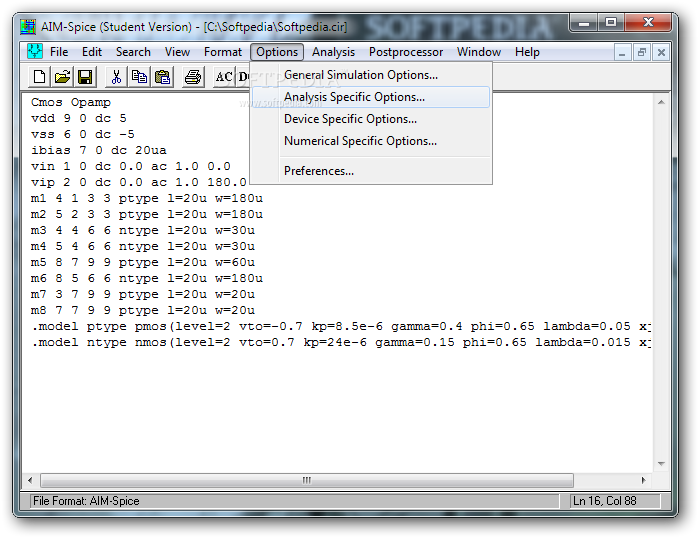Click the horizontal scrollbar left arrow
Screen dimensions: 699x538
30,481
